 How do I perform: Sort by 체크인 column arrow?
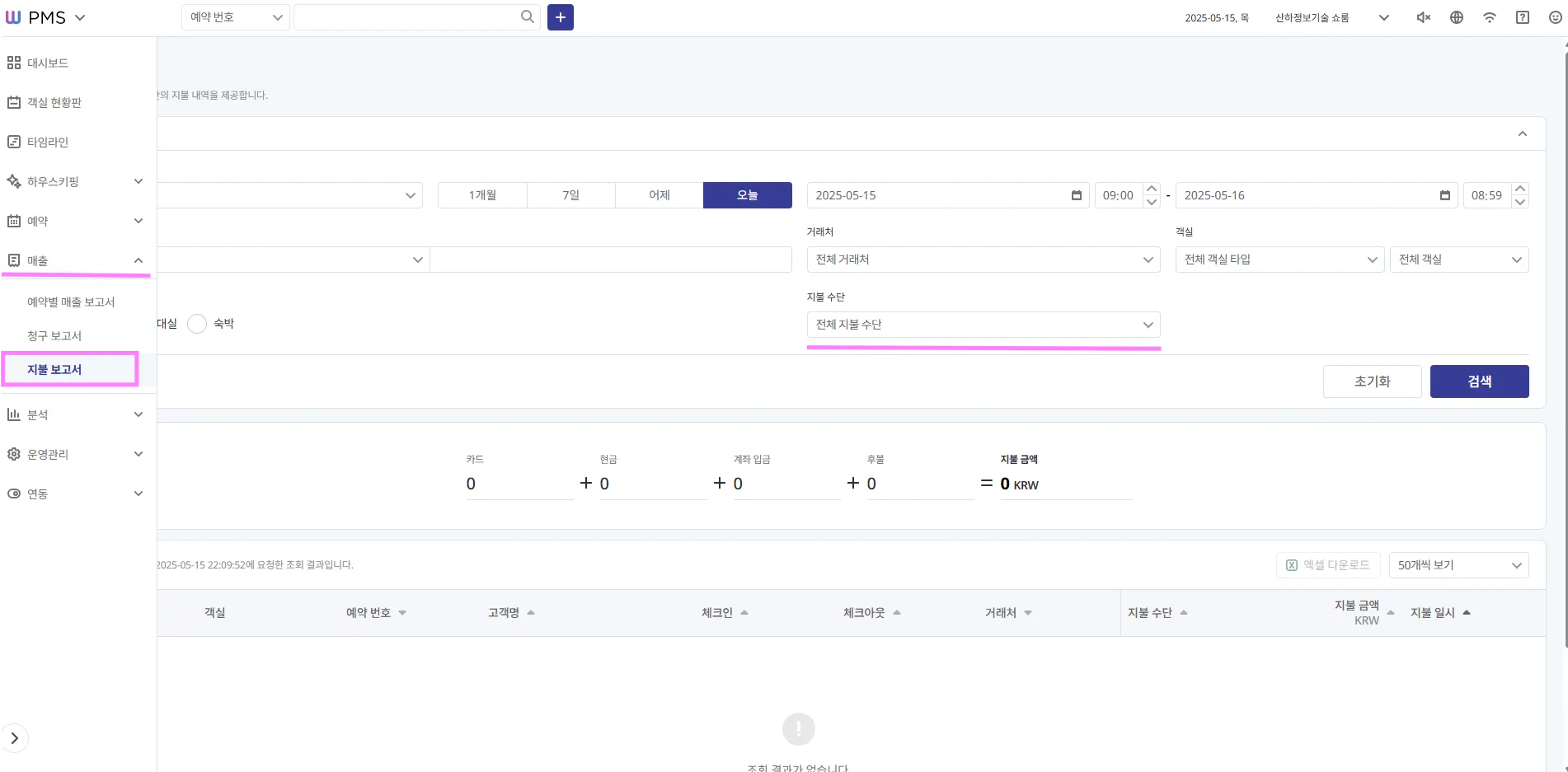pos(744,613)
